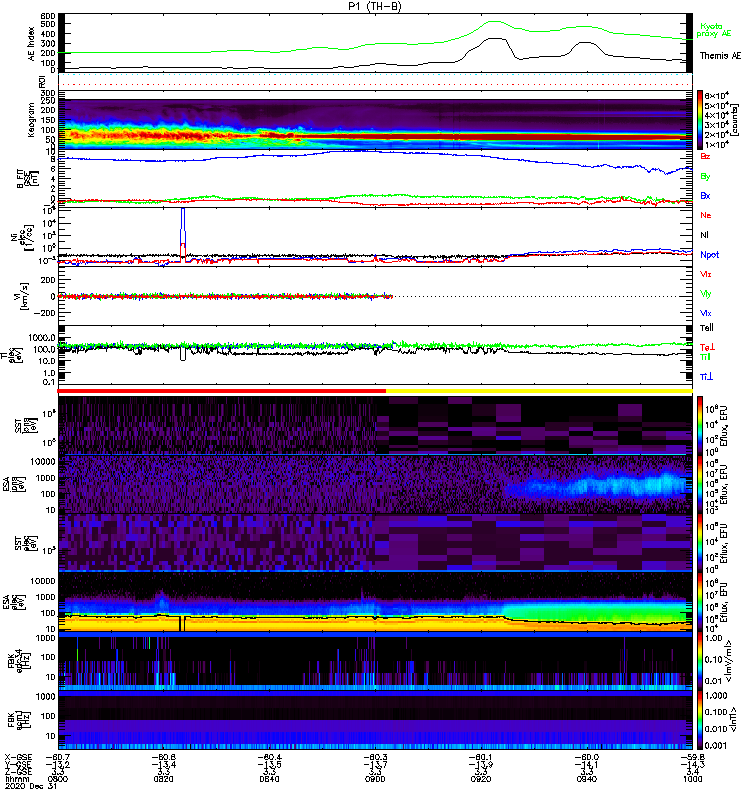Screen dimensions: 750x800
Task: Select the green Kyoto proxy AE legend label
Action: [x=714, y=30]
